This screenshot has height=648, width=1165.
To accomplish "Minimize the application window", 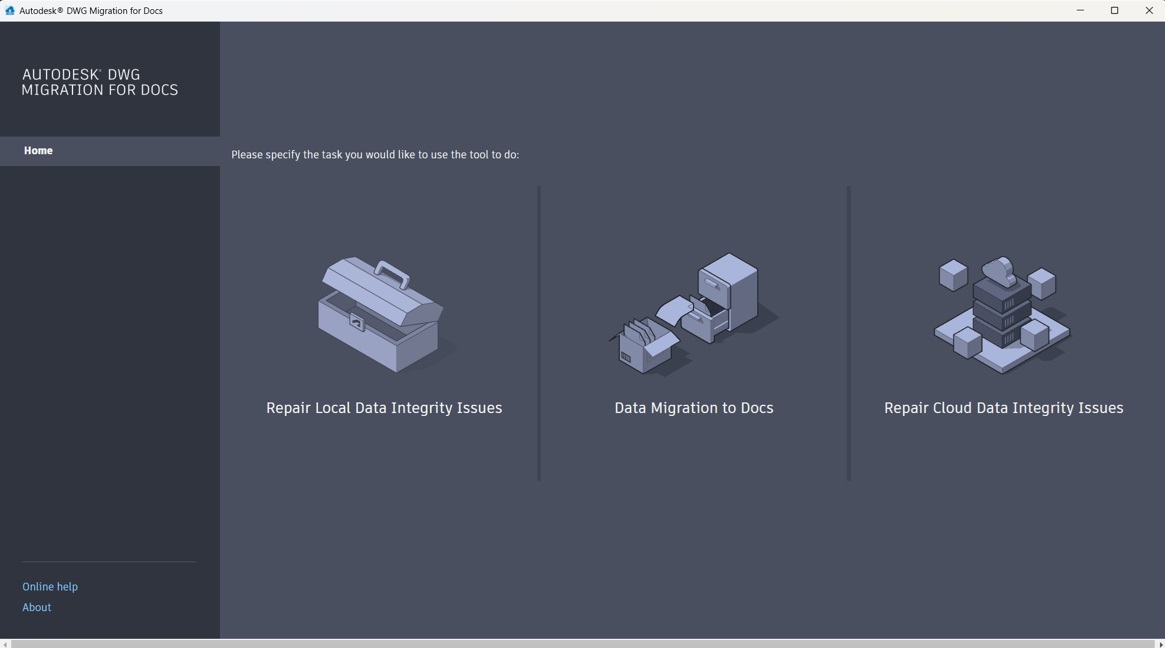I will [1078, 10].
